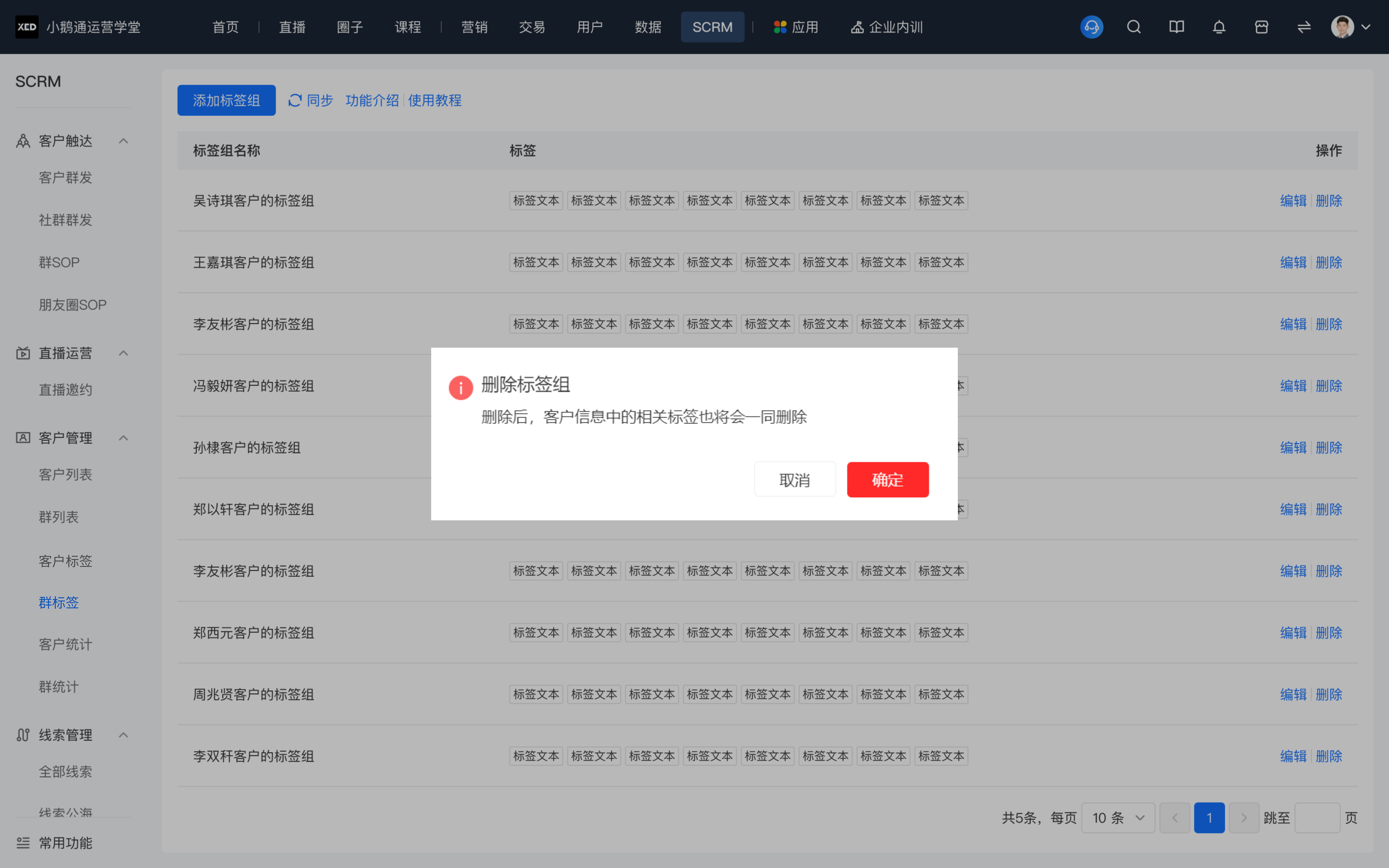Open customer service headset icon
Image resolution: width=1389 pixels, height=868 pixels.
pyautogui.click(x=1091, y=27)
